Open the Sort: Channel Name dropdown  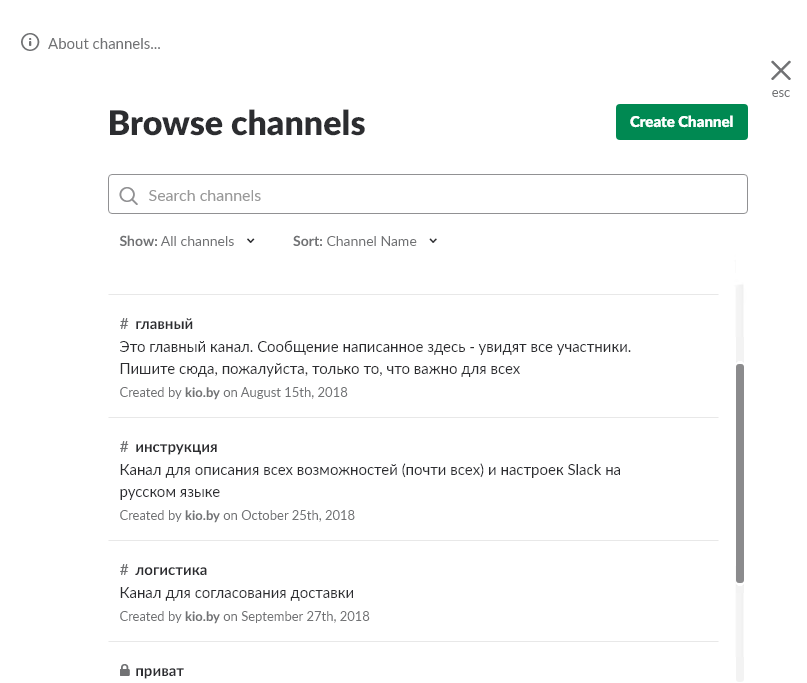pos(365,241)
